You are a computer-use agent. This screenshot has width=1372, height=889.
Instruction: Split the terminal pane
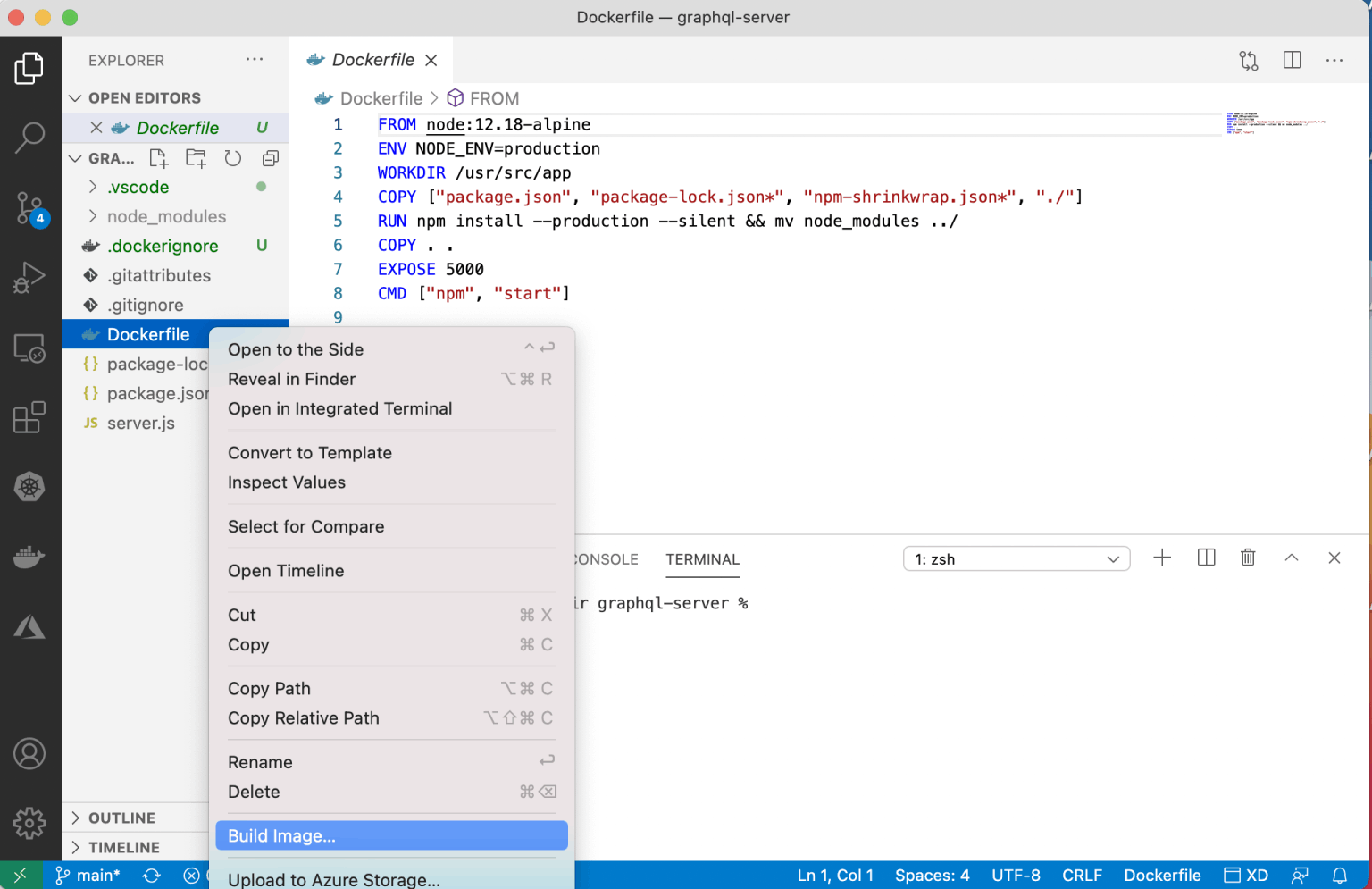pyautogui.click(x=1206, y=558)
